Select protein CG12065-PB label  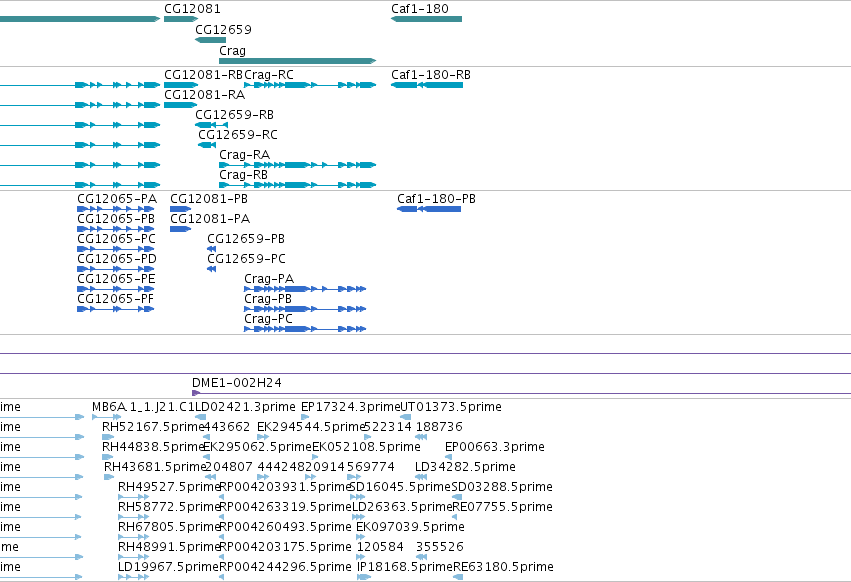tap(116, 219)
